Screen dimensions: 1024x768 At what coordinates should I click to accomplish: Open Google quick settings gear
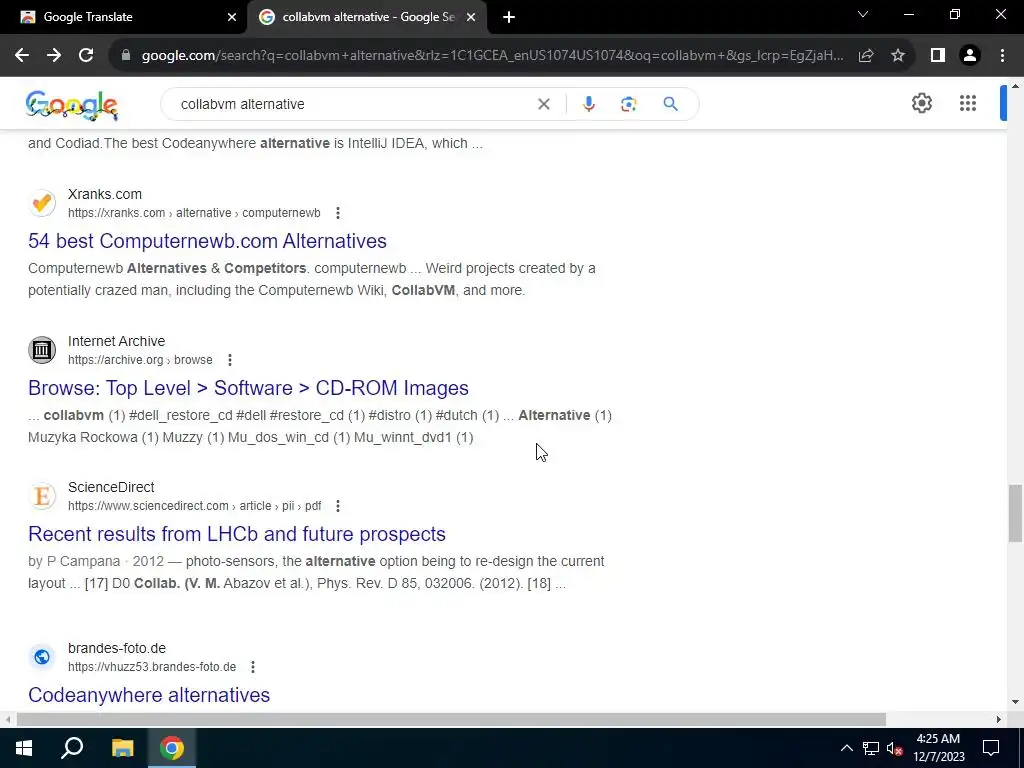tap(921, 103)
